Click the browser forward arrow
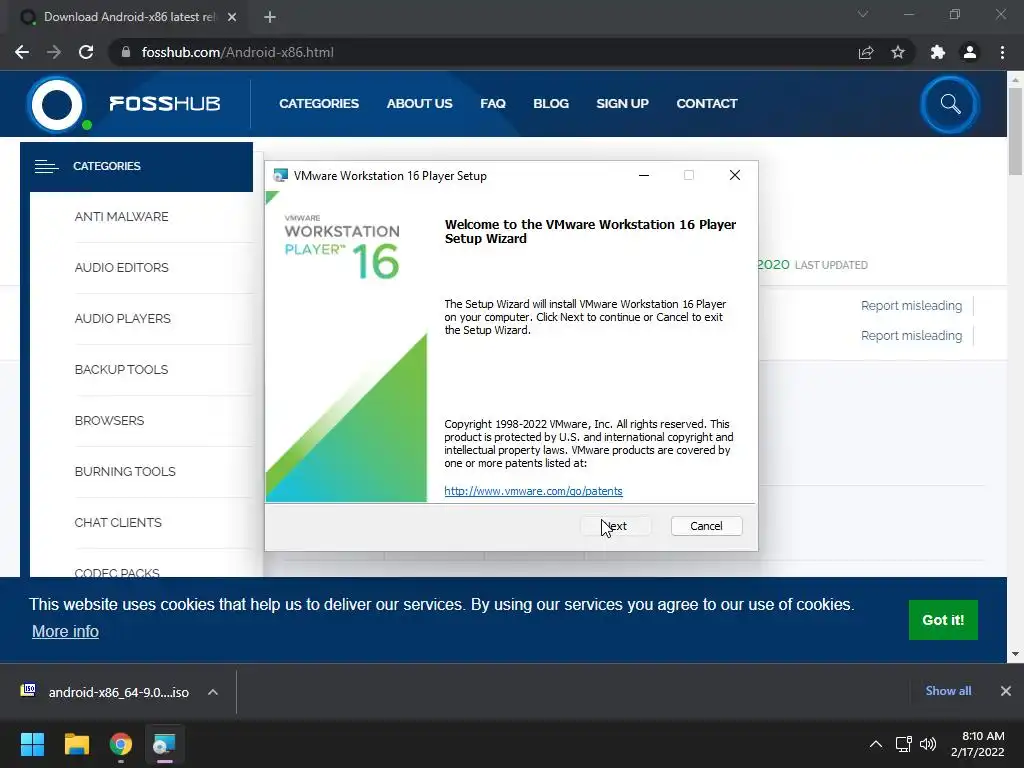This screenshot has height=768, width=1024. (54, 52)
